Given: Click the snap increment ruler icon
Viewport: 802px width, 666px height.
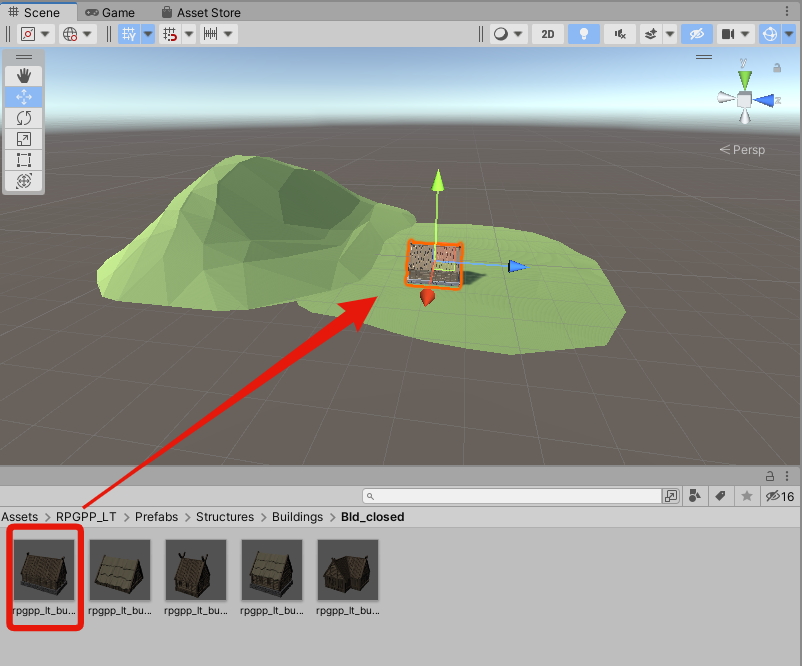Looking at the screenshot, I should [x=211, y=34].
